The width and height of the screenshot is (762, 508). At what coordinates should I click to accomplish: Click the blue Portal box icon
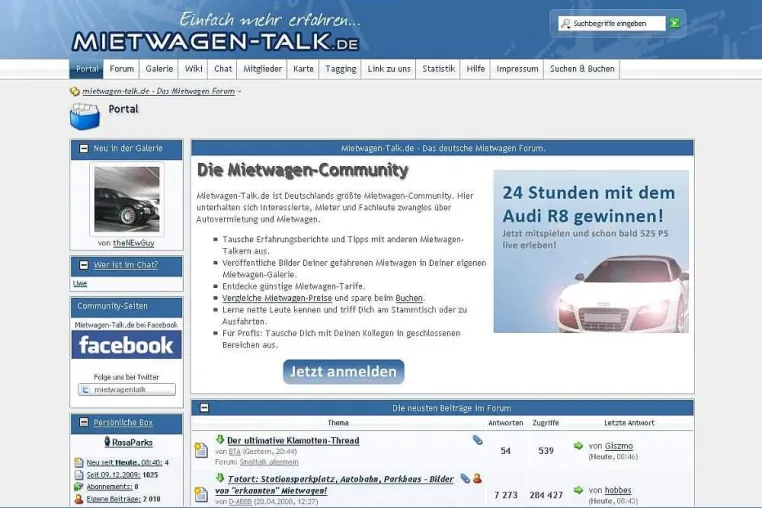tap(85, 117)
